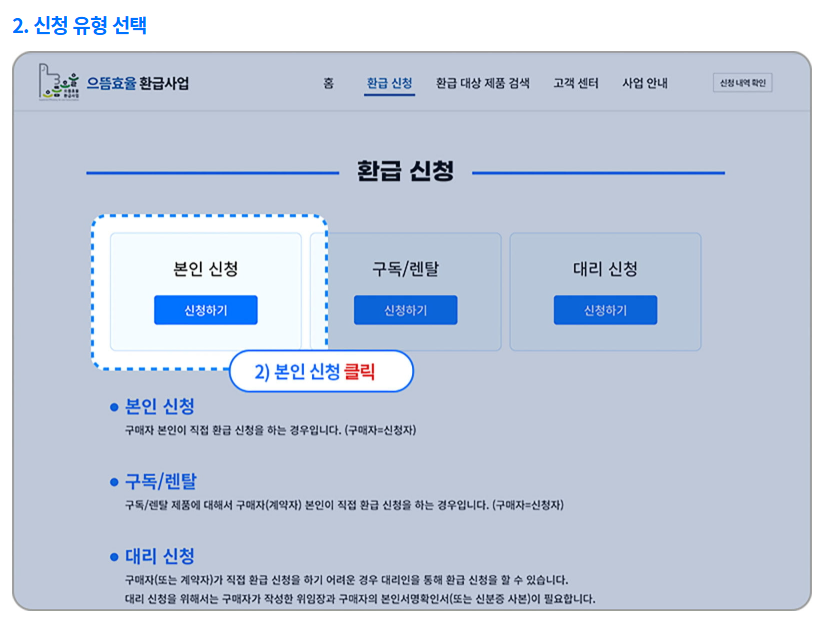Click the 신청 내역 확인 button

click(x=743, y=83)
